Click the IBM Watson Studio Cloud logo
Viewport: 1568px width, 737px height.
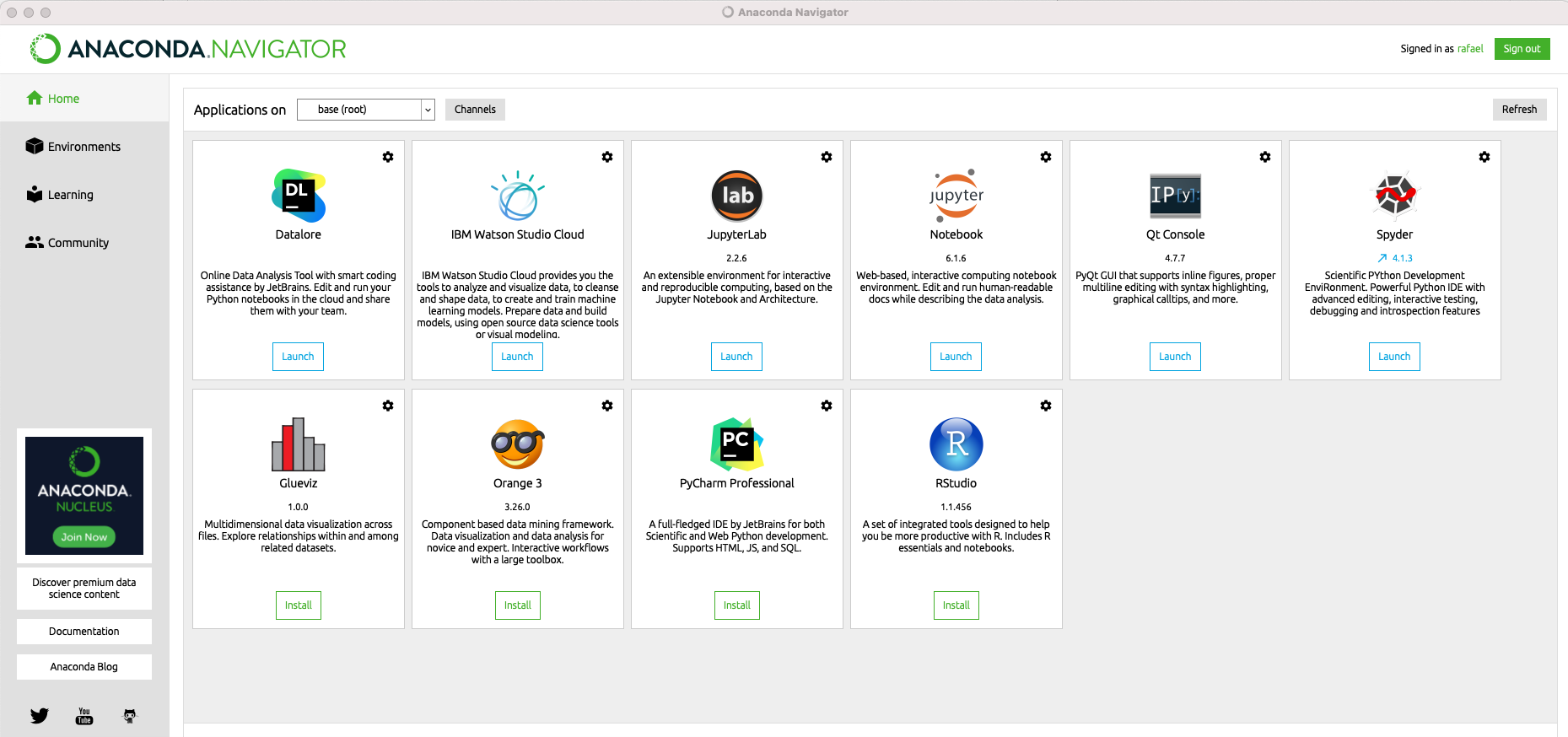click(x=518, y=196)
